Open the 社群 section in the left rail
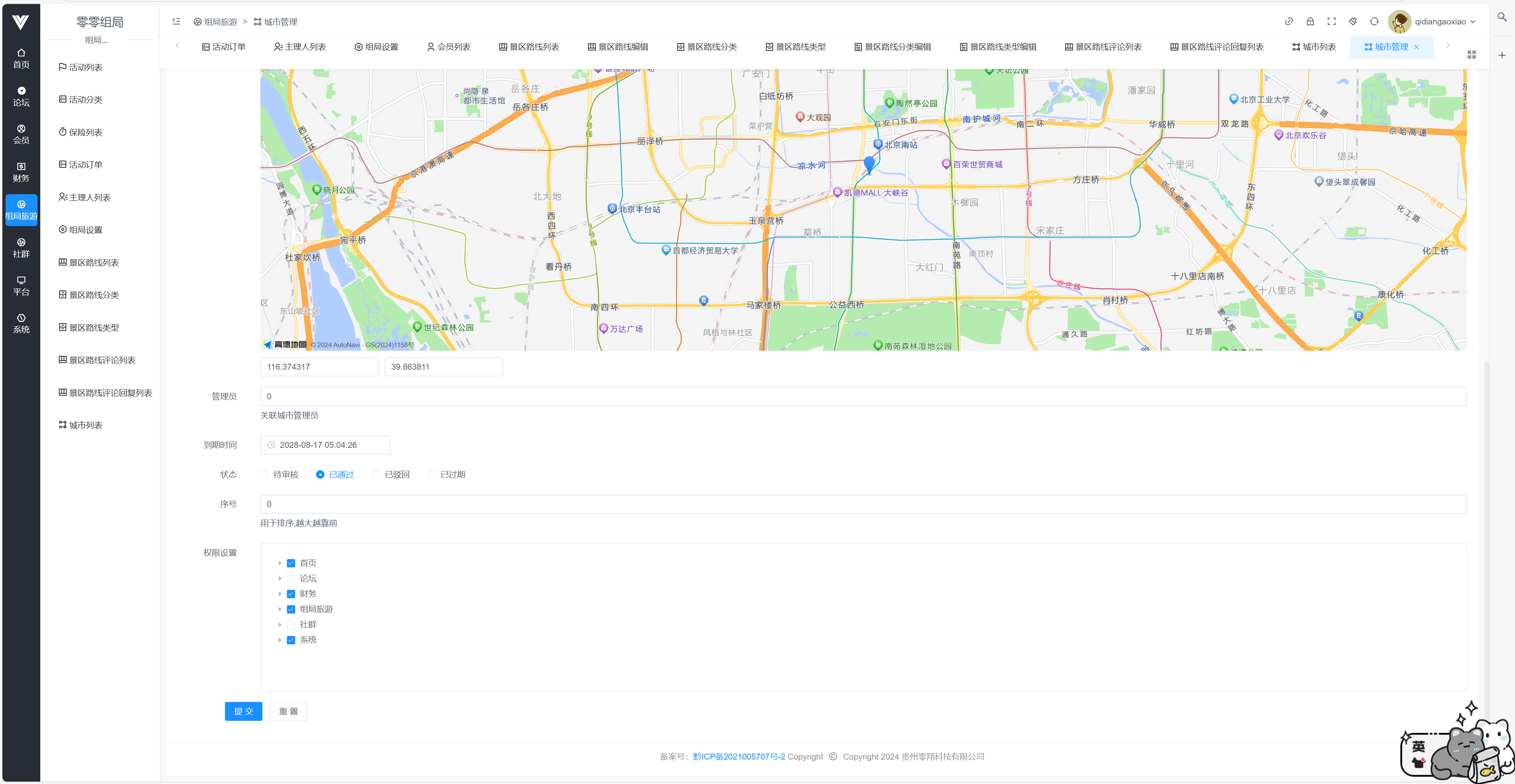 (x=21, y=248)
